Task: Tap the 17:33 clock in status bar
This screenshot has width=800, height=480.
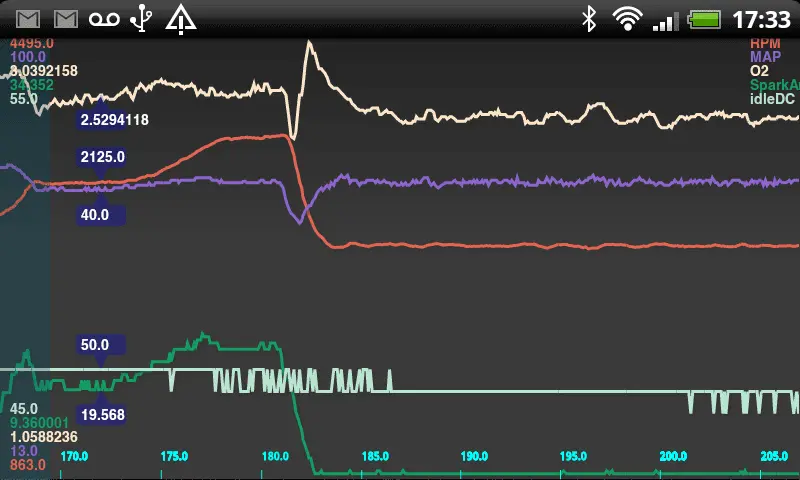Action: 761,18
